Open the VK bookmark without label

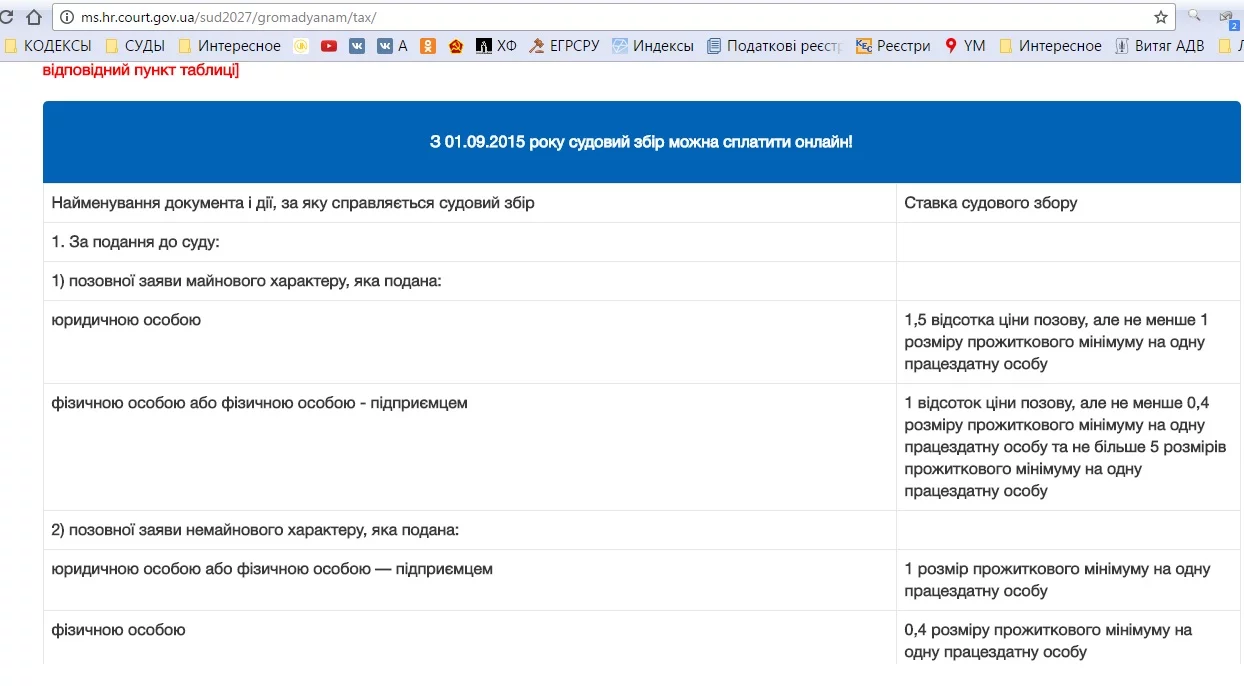[x=357, y=46]
